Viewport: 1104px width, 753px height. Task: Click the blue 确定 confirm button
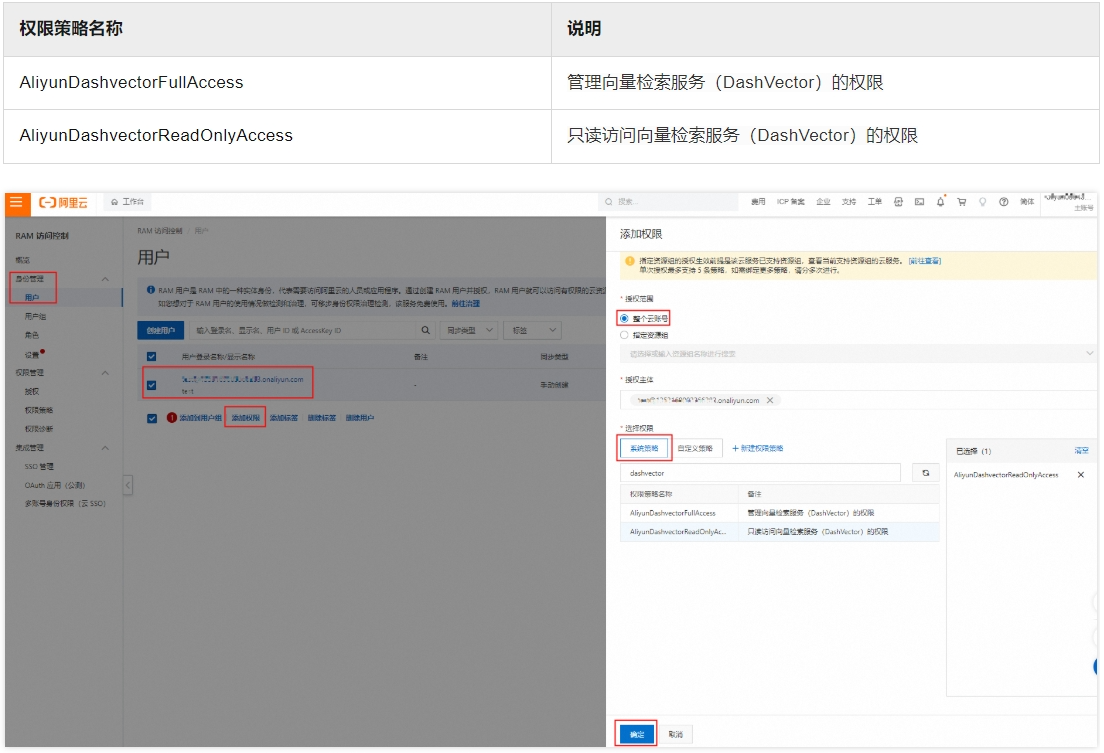pyautogui.click(x=636, y=734)
